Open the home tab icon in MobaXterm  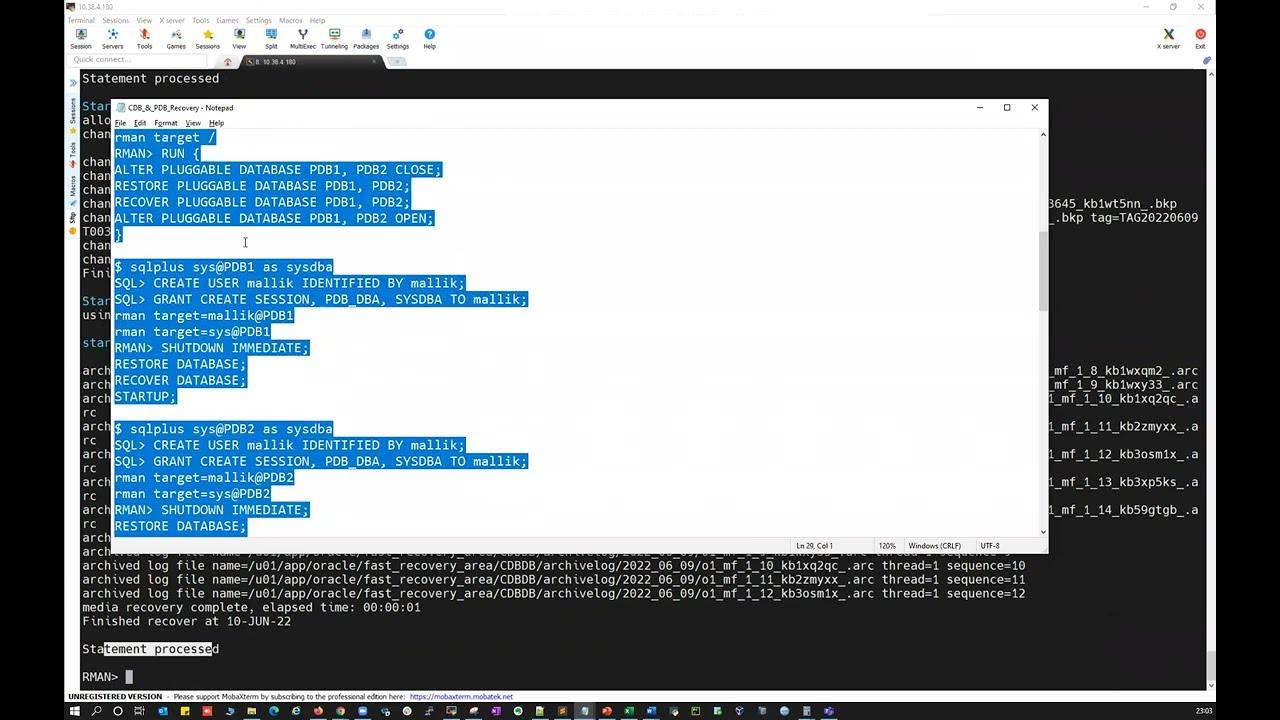tap(227, 62)
